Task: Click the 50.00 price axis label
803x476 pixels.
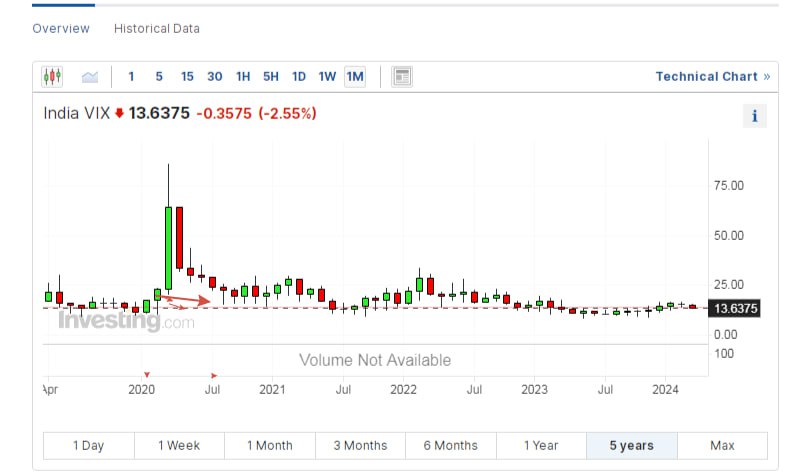Action: click(x=729, y=236)
